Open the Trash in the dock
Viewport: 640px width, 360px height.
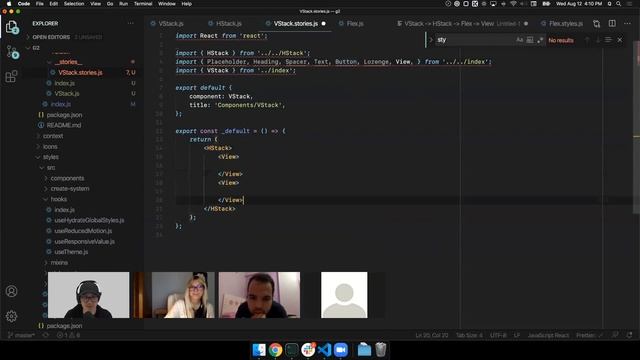(x=380, y=350)
